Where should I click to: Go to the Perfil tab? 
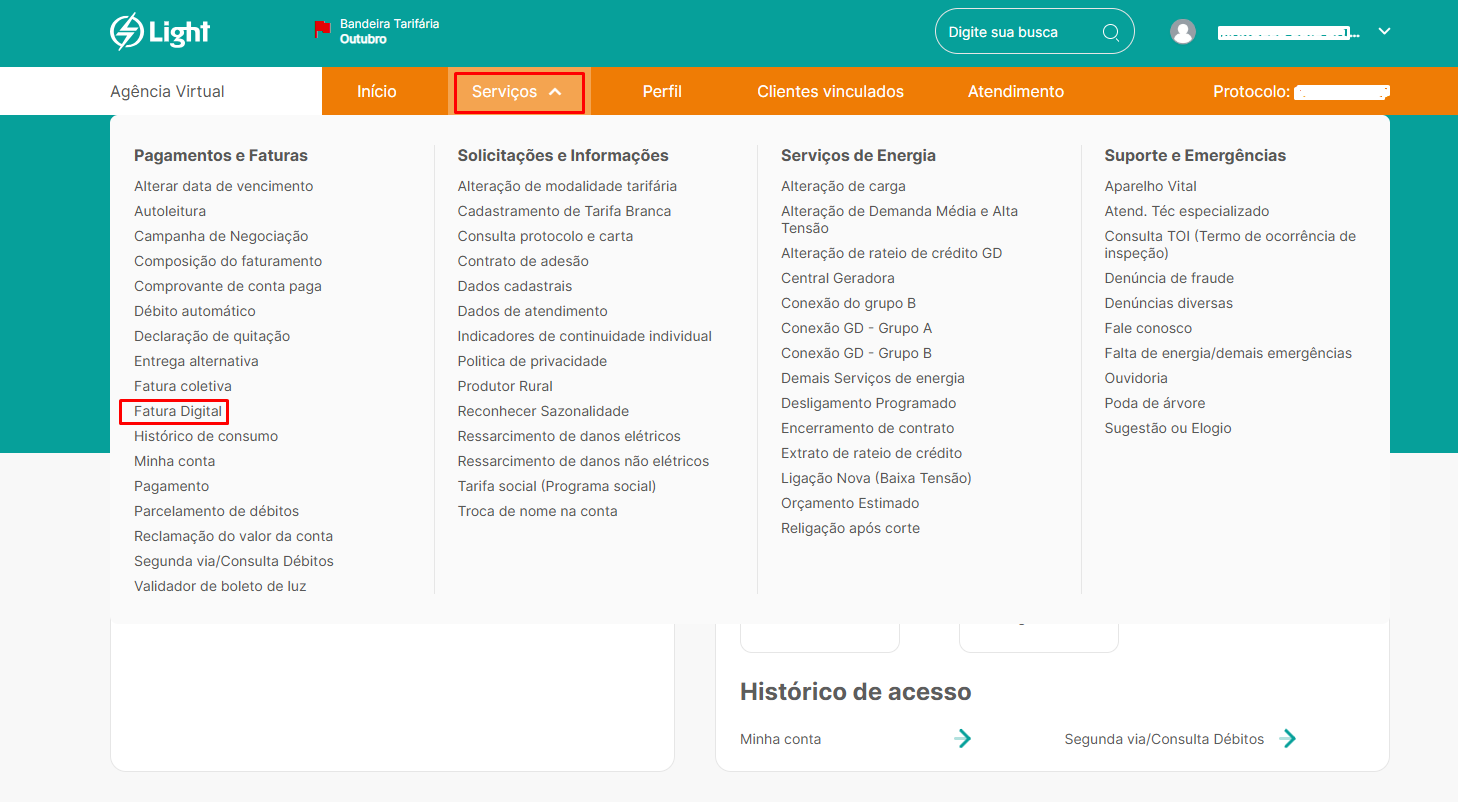pos(662,92)
